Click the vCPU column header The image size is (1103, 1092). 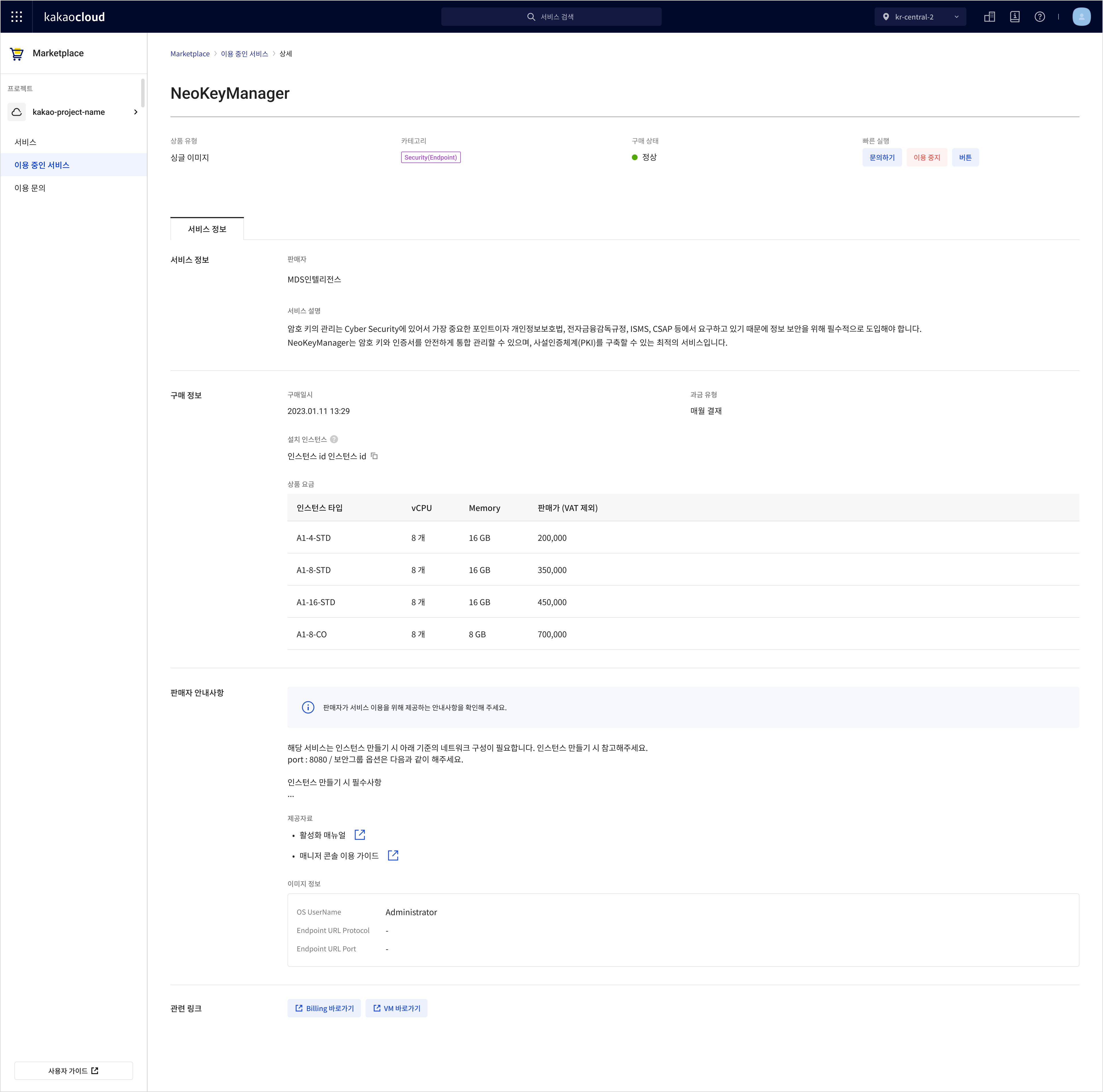(x=421, y=508)
